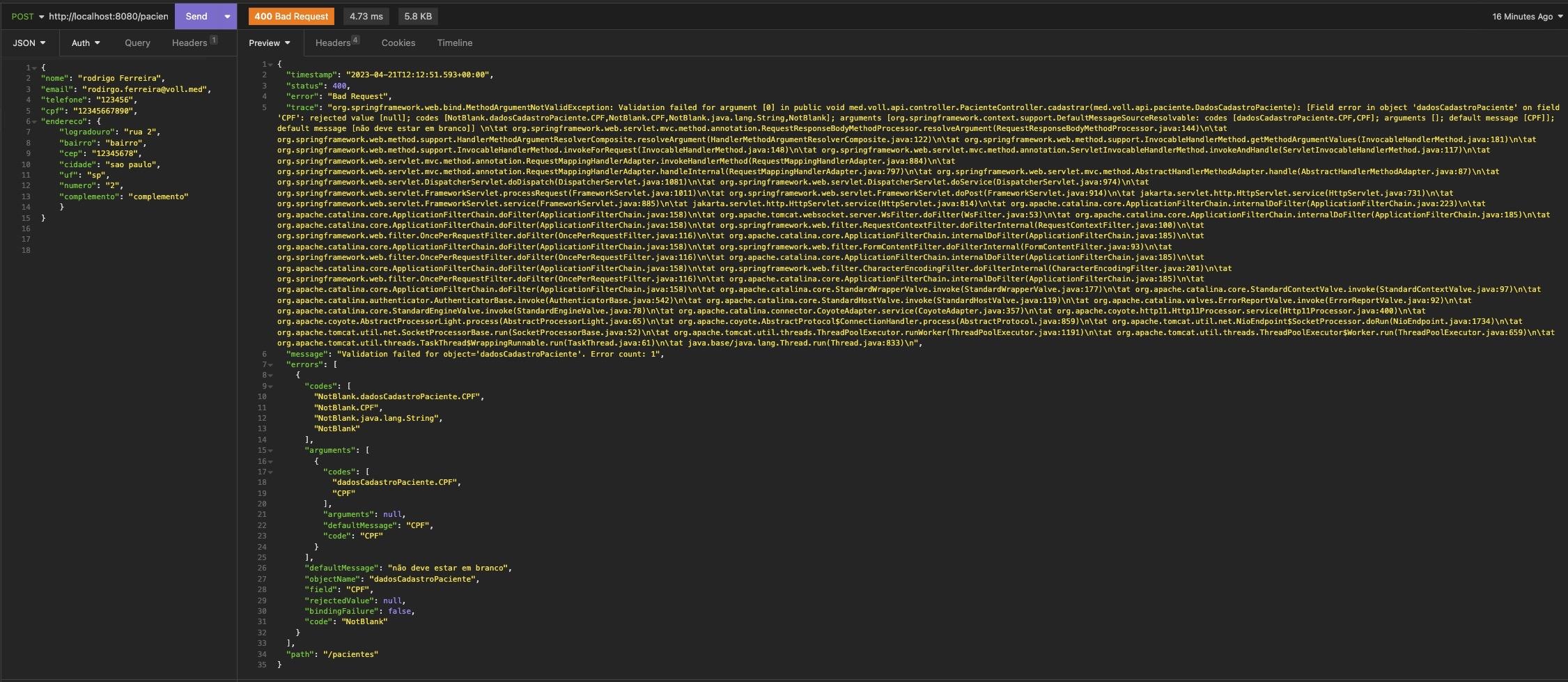Click the bindingFailure false value

[x=399, y=611]
